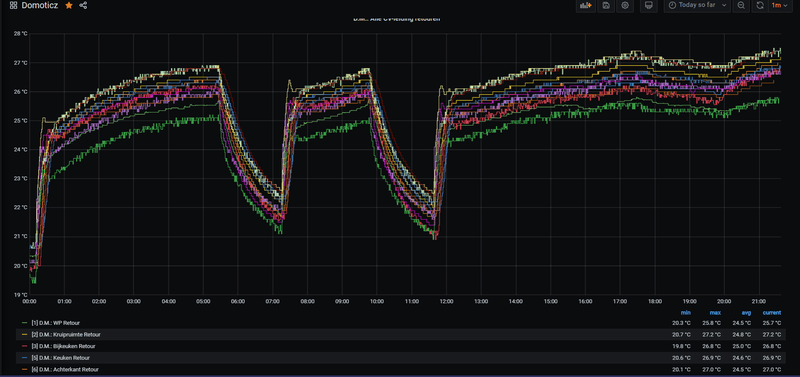Click Keuken Retour avg value 24.6 °C

742,358
